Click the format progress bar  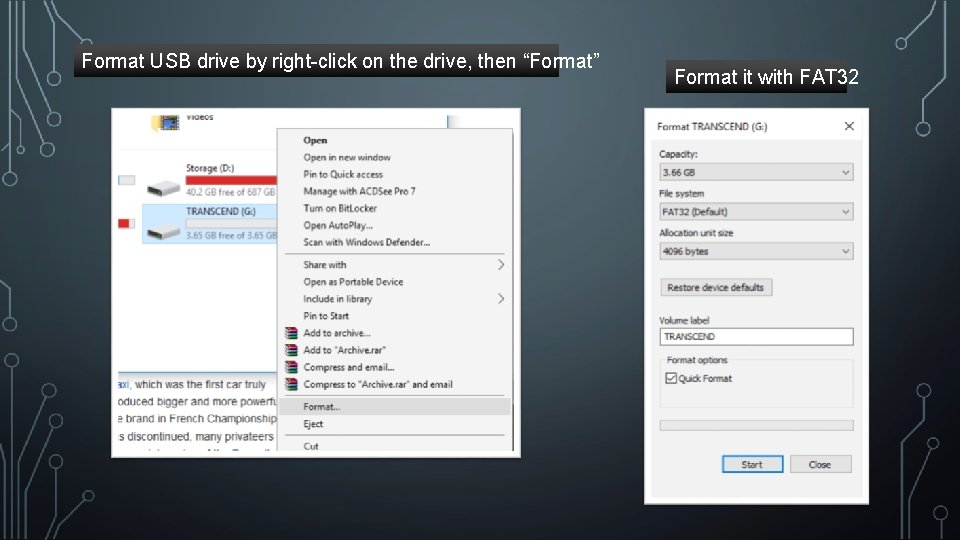point(756,426)
